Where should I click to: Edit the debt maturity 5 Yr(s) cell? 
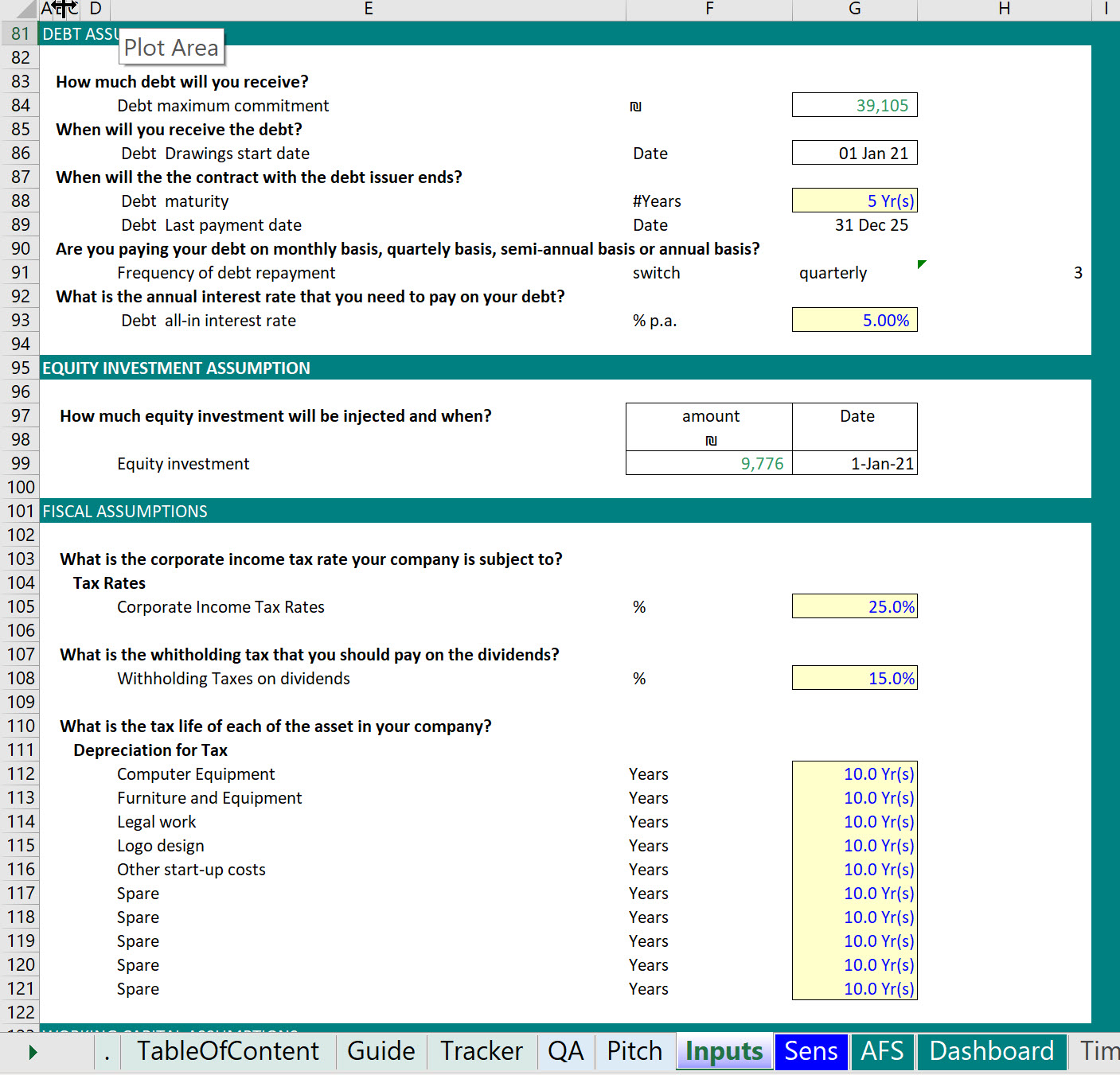click(x=855, y=201)
